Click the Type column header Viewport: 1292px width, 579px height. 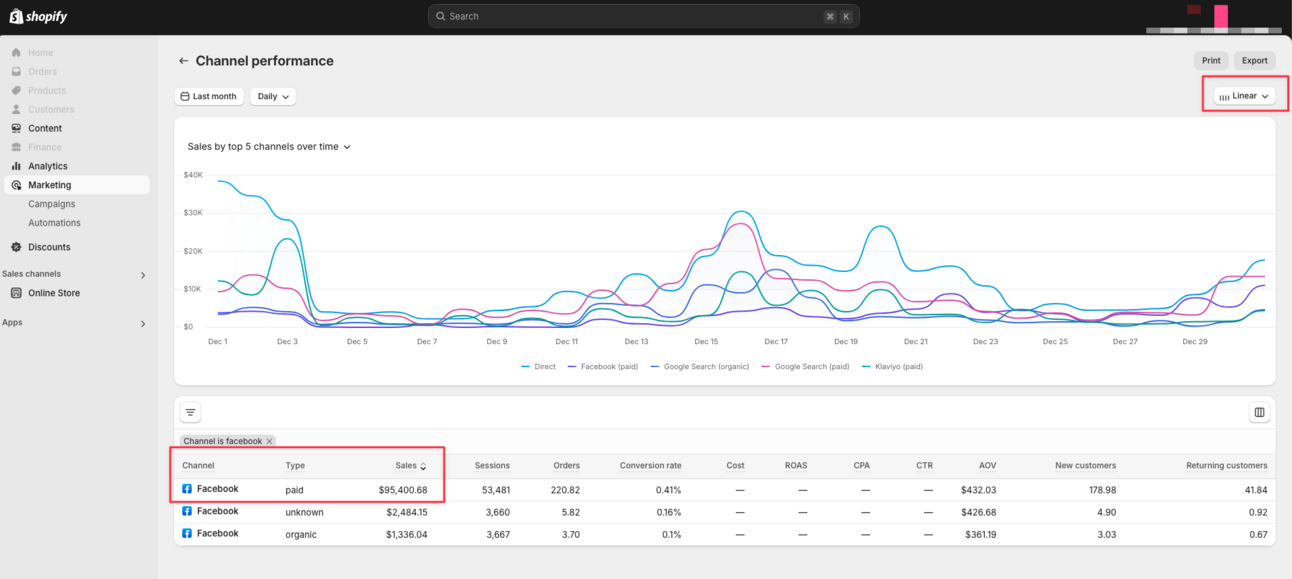click(295, 465)
